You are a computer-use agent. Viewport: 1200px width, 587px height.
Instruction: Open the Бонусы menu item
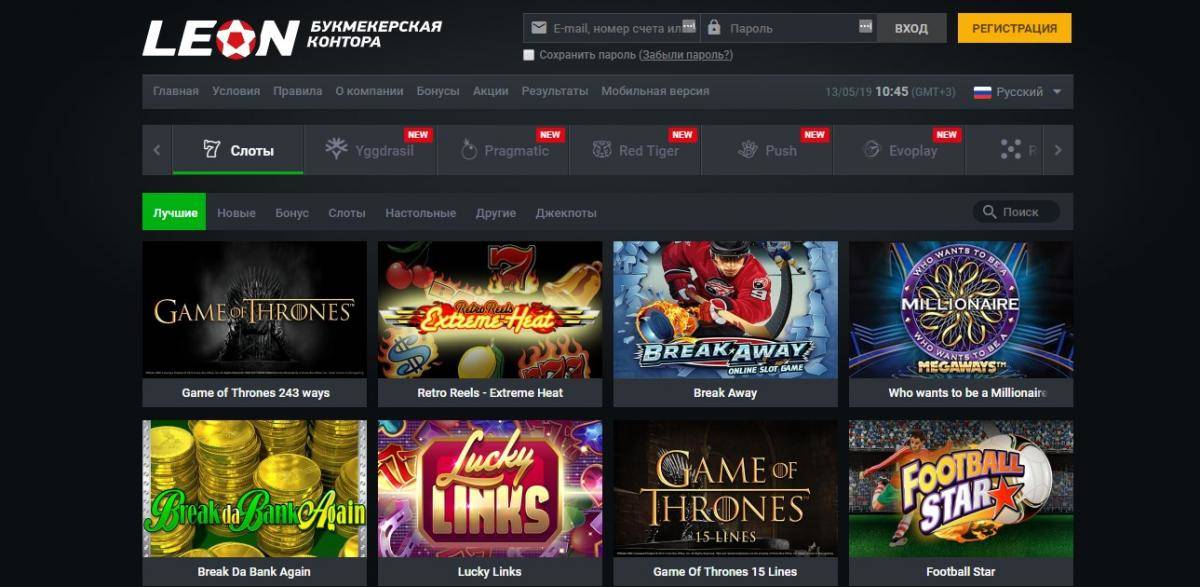click(438, 91)
